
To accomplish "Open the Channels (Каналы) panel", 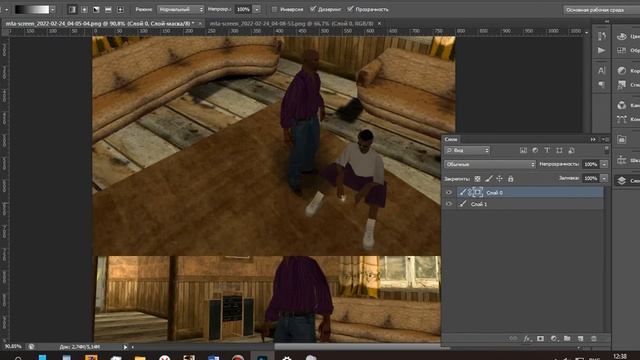I will pos(627,105).
